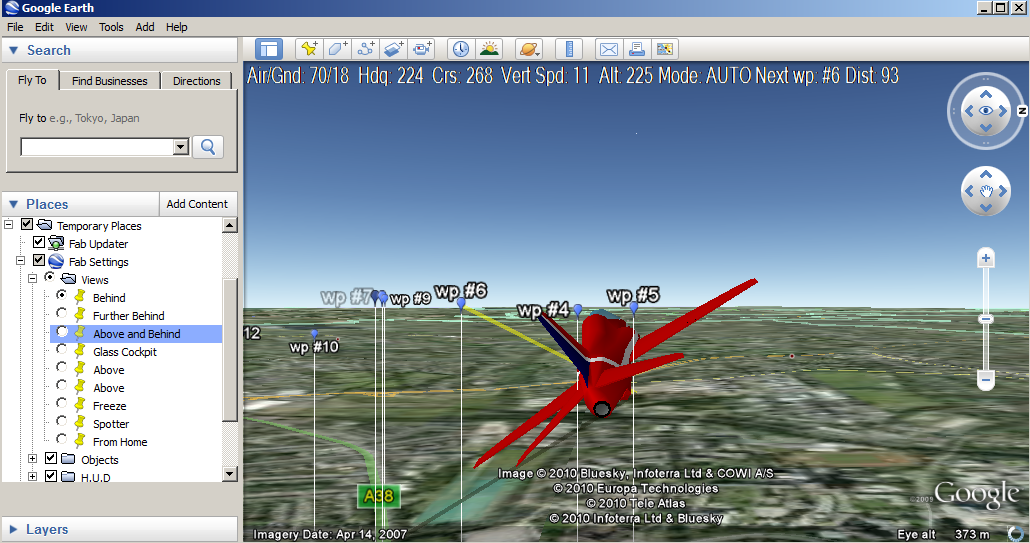Add a polygon from the toolbar
1030x543 pixels.
(337, 49)
